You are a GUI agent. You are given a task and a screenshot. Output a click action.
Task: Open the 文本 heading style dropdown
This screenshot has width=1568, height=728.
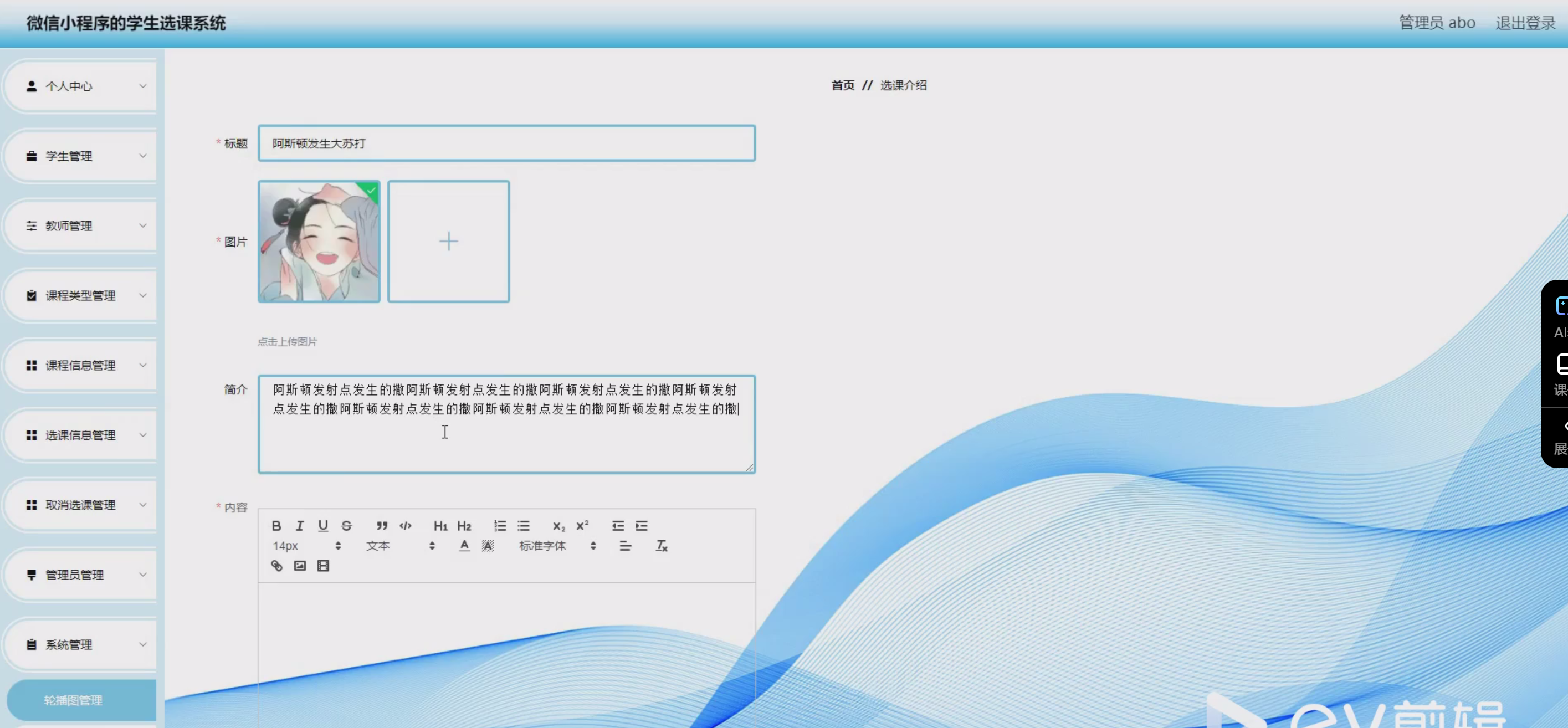pyautogui.click(x=401, y=545)
